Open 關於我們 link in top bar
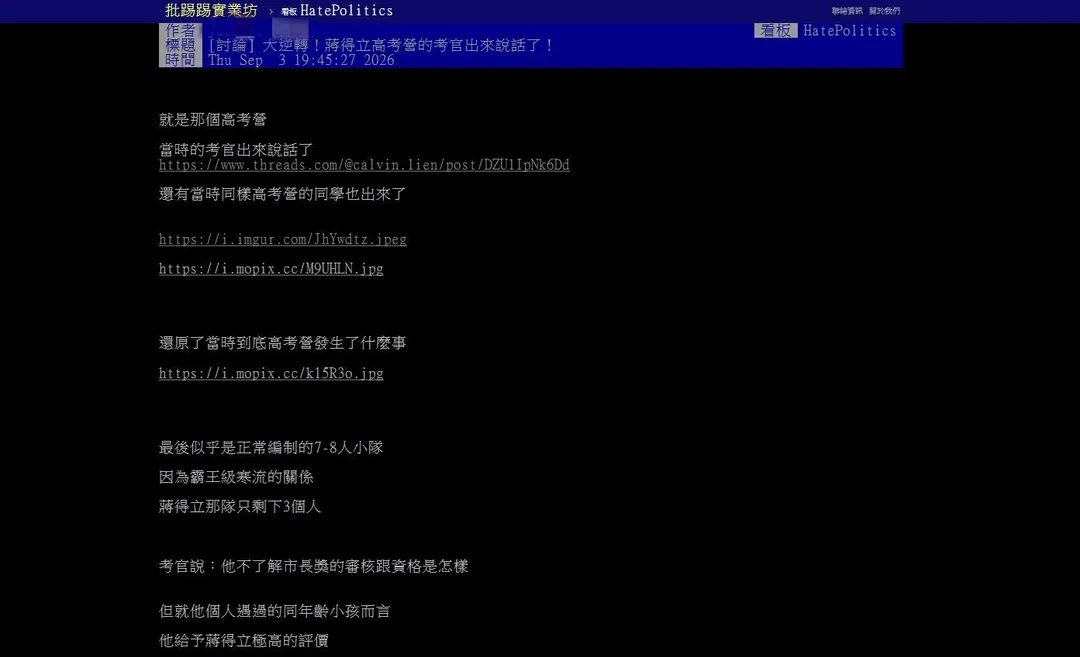Image resolution: width=1080 pixels, height=657 pixels. [884, 11]
